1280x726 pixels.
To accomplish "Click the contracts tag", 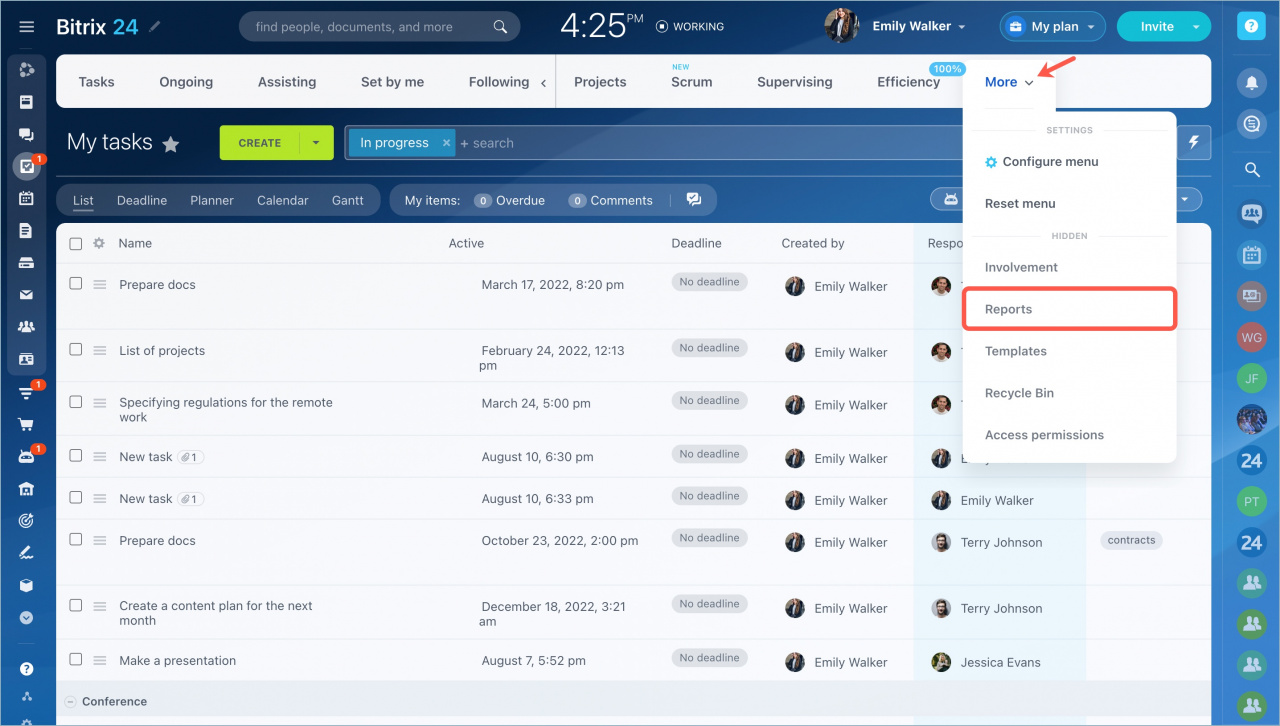I will tap(1131, 540).
